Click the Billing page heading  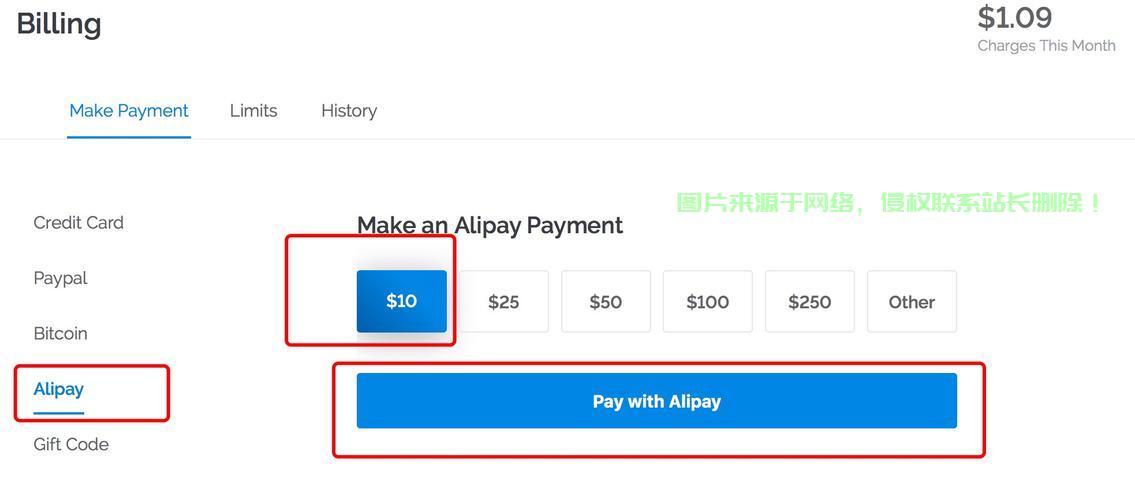click(x=59, y=24)
